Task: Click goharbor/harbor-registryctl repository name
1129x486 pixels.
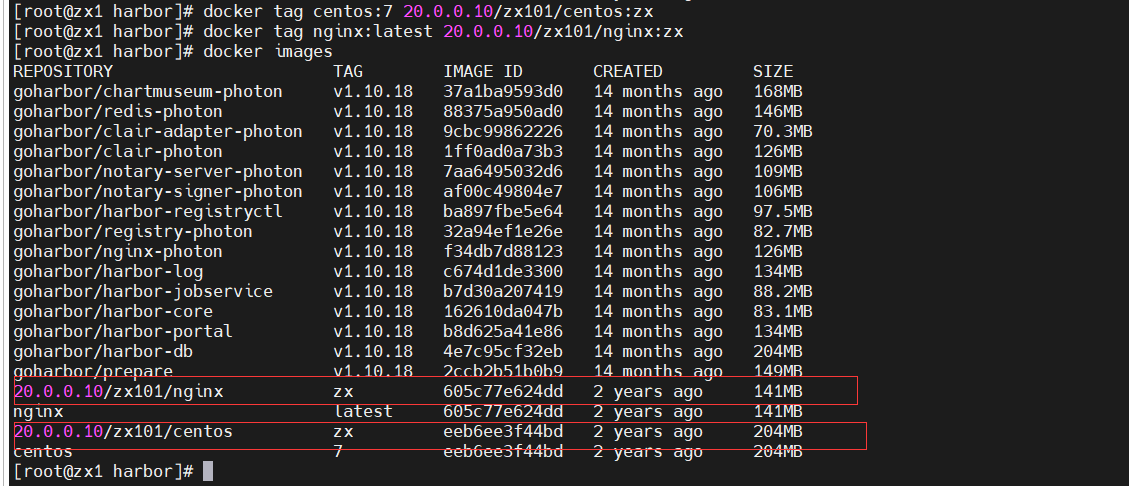Action: click(148, 212)
